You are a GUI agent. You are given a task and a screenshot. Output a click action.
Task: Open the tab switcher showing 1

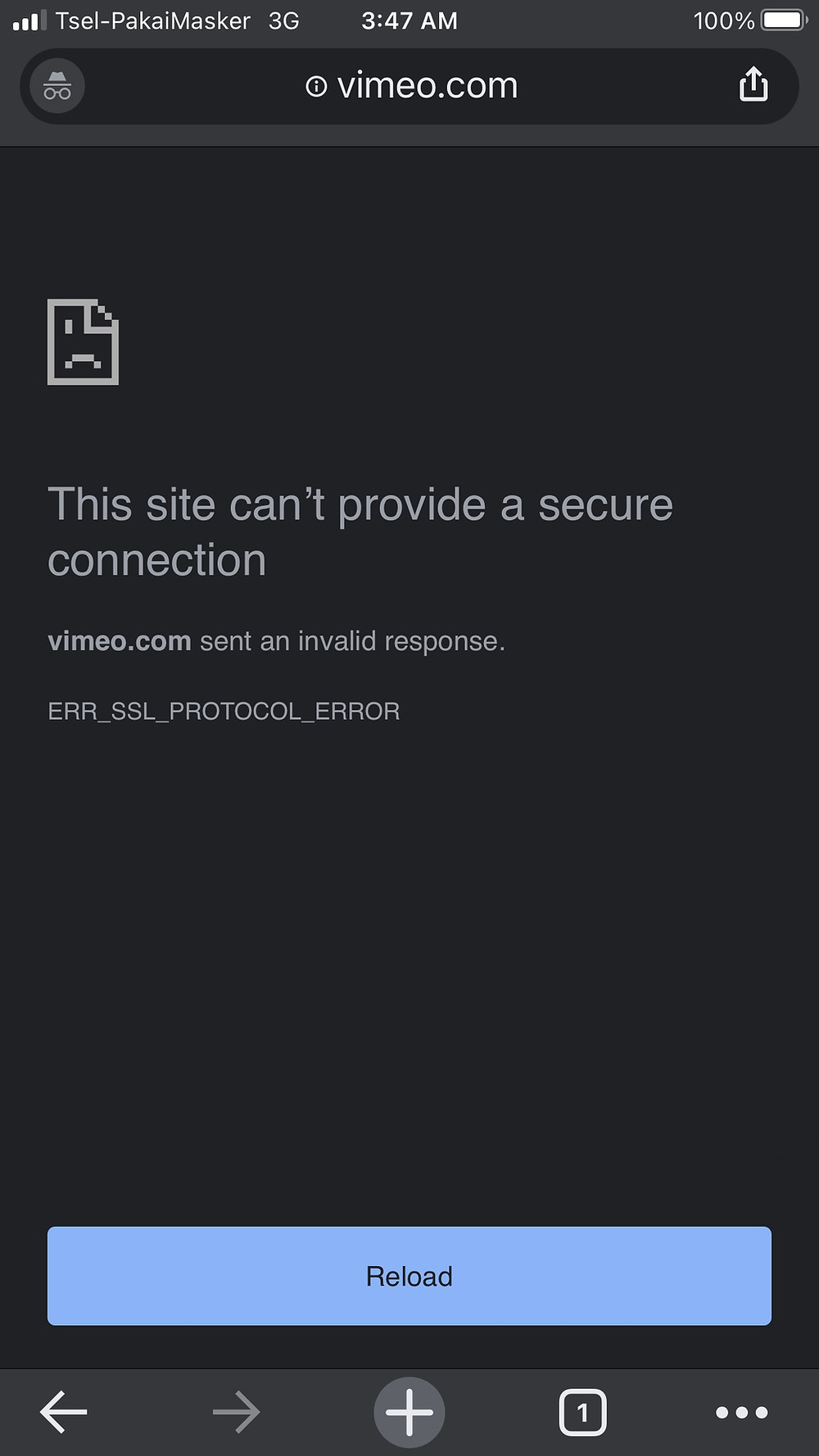pos(582,1412)
